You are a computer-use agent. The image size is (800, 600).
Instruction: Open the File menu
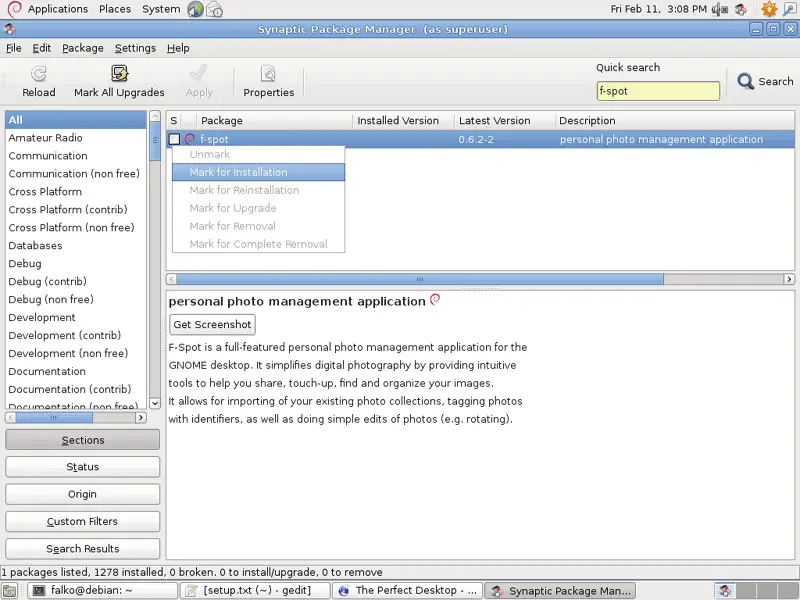click(x=14, y=48)
